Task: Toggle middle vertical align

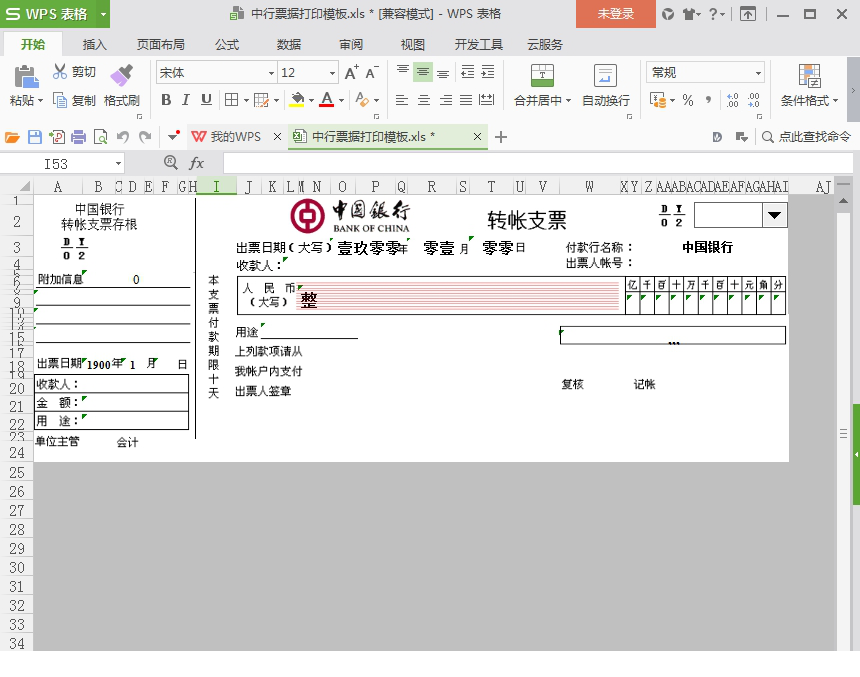Action: [423, 72]
